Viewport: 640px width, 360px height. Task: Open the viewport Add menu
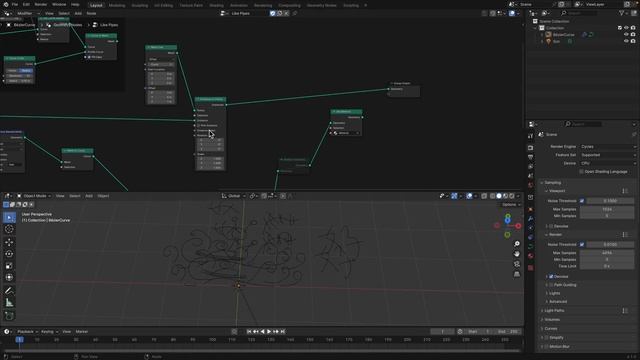pyautogui.click(x=89, y=196)
